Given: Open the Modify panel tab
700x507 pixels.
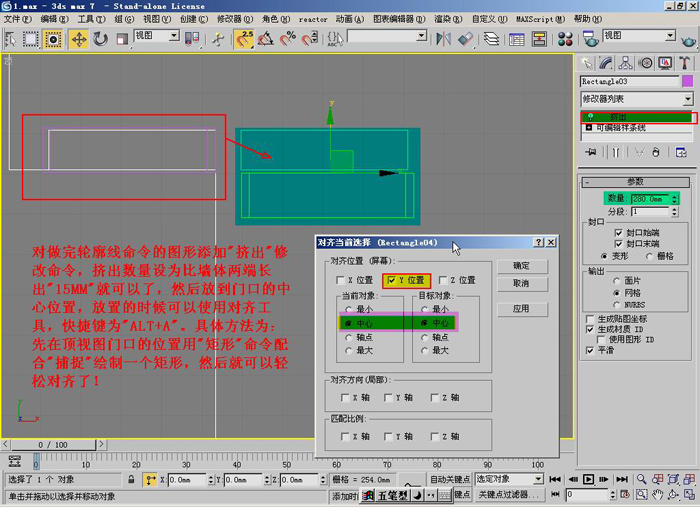Looking at the screenshot, I should point(606,63).
